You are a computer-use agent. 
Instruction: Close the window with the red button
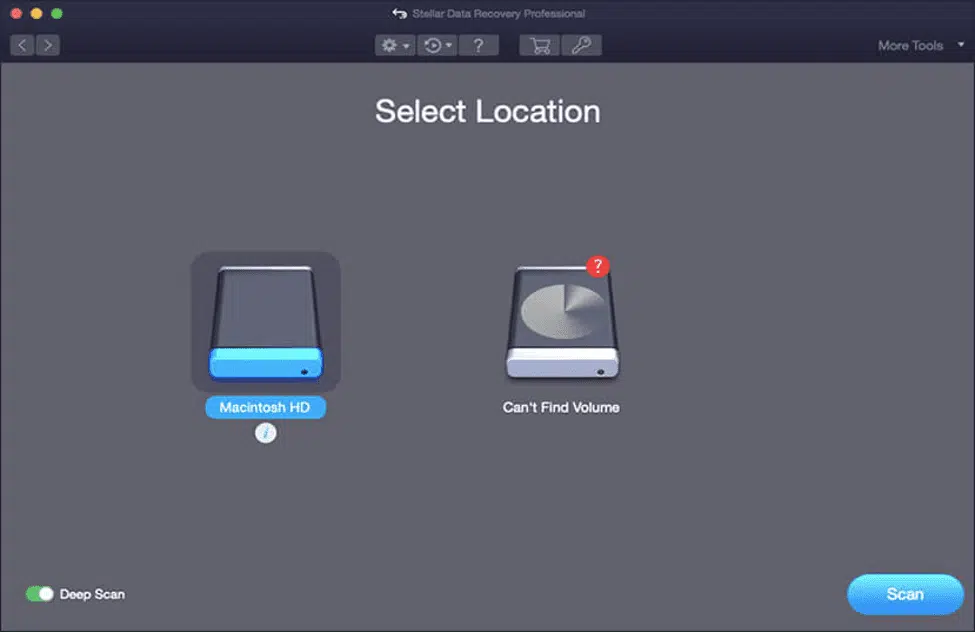(x=17, y=14)
